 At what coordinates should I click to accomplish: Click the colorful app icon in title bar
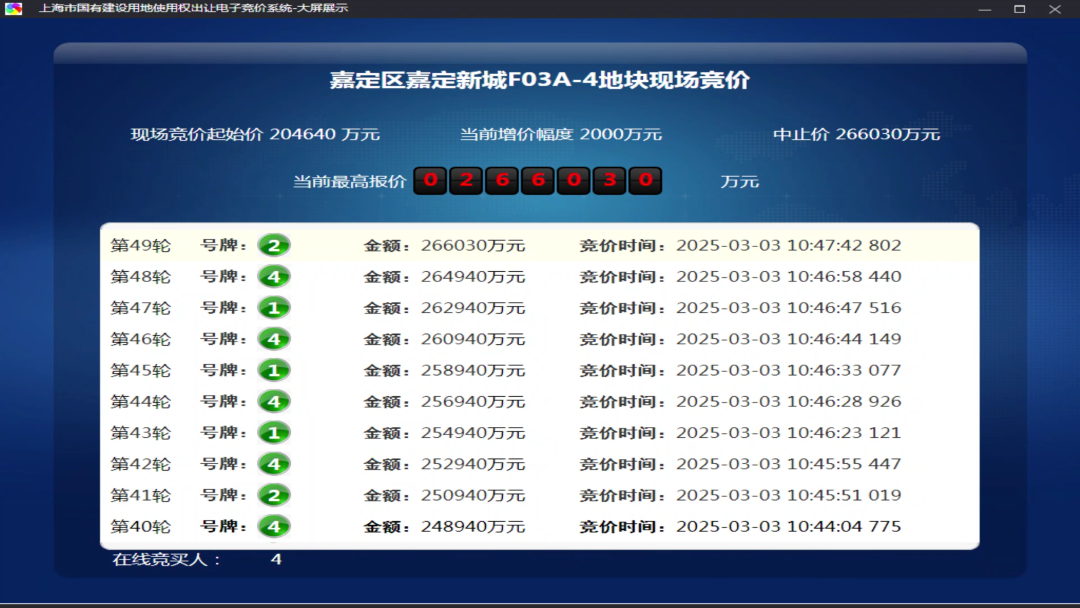(x=13, y=9)
